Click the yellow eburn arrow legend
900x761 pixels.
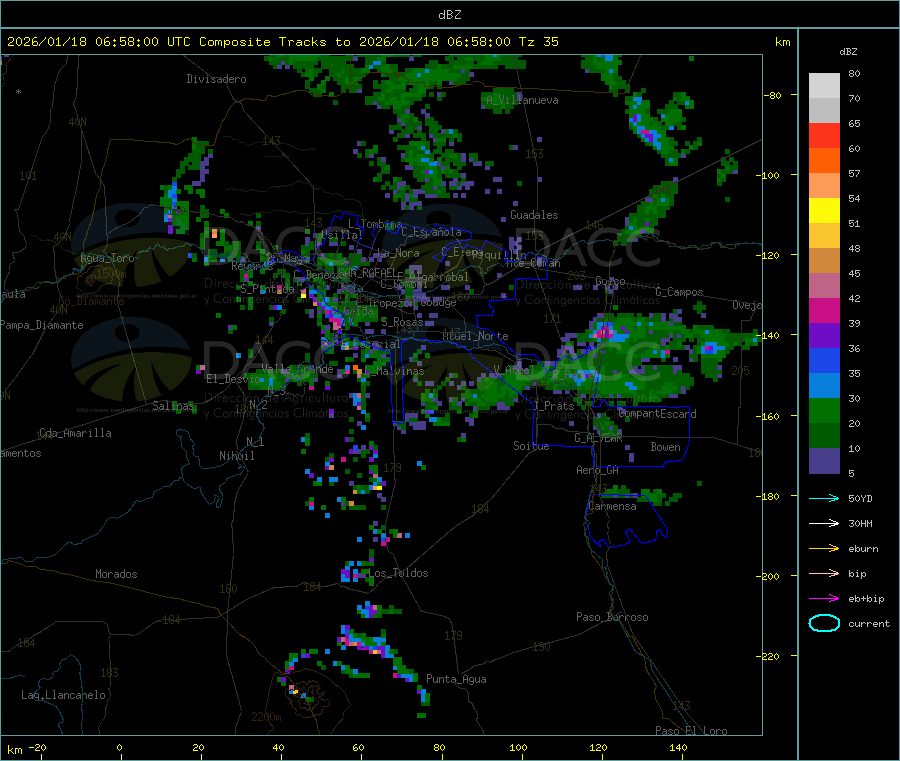(824, 548)
